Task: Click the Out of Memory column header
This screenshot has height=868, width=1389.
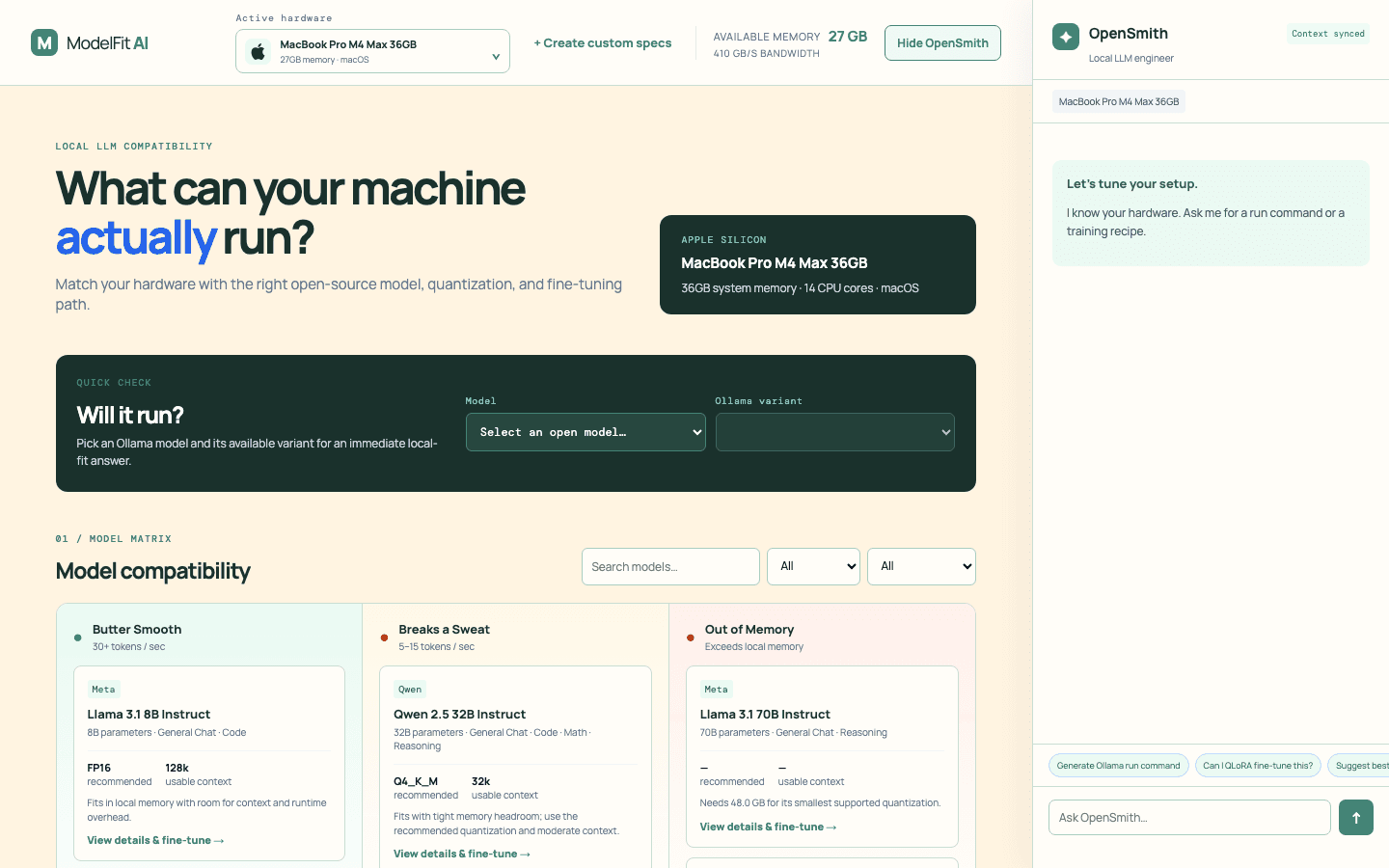Action: [x=749, y=630]
